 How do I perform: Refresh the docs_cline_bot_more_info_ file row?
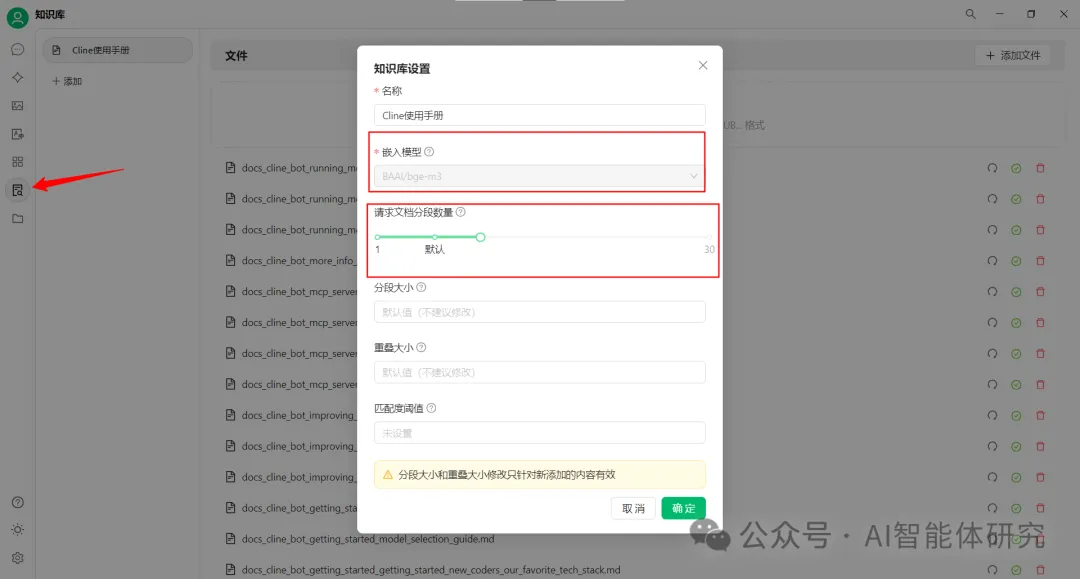tap(992, 261)
